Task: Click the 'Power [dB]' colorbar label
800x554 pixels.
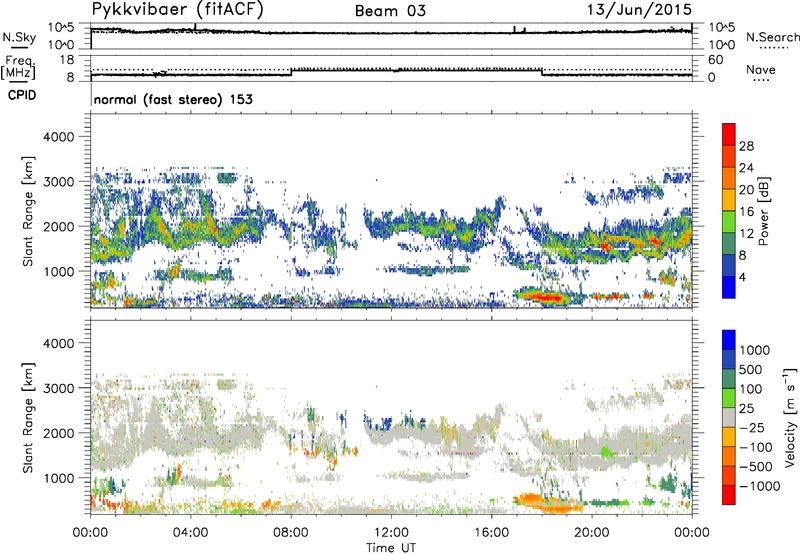Action: click(x=764, y=211)
